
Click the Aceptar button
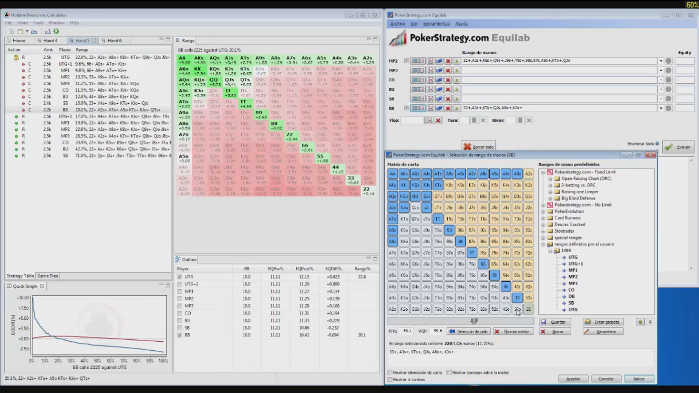click(573, 379)
